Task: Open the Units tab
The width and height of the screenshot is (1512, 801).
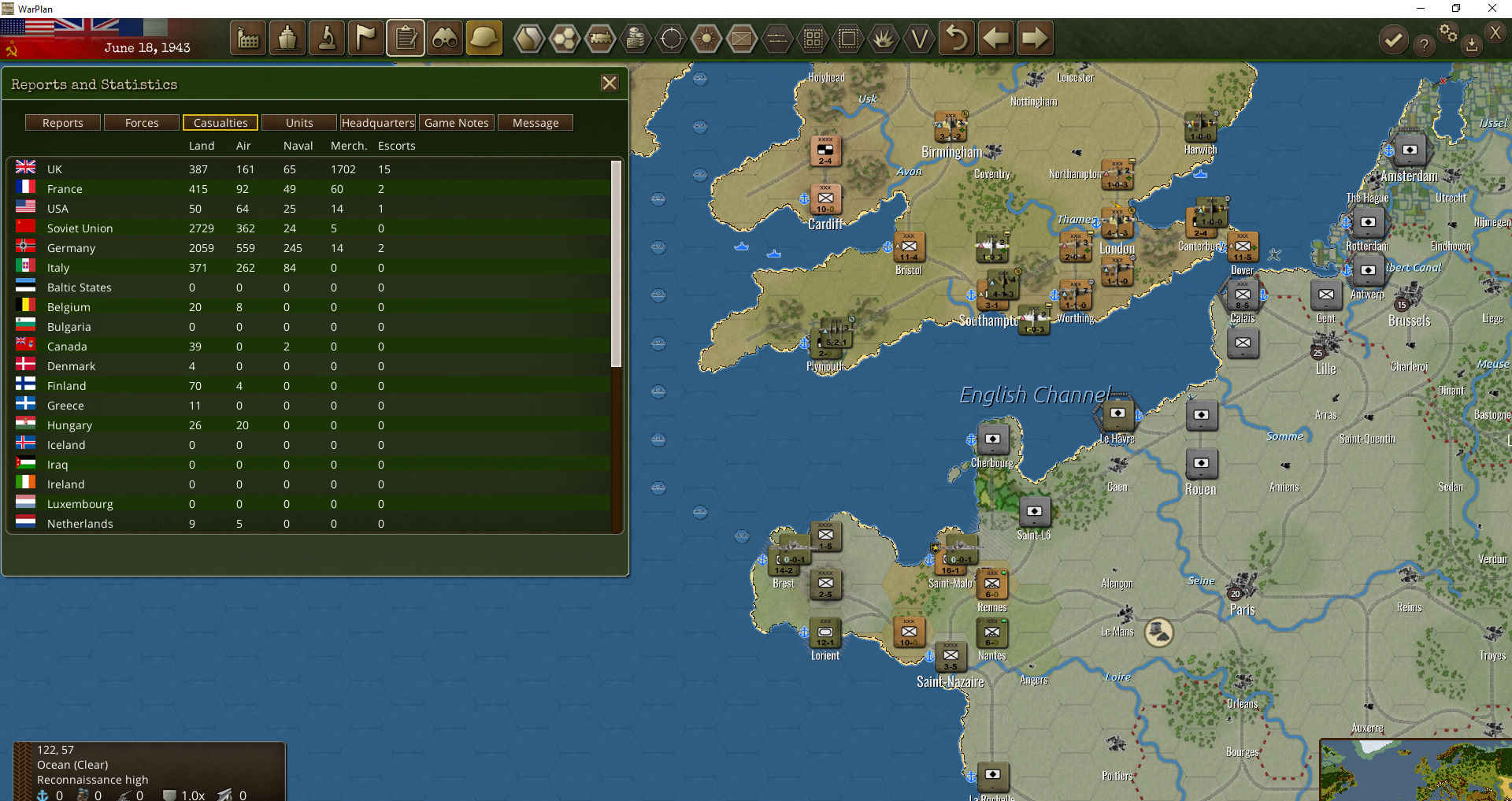Action: pos(299,123)
